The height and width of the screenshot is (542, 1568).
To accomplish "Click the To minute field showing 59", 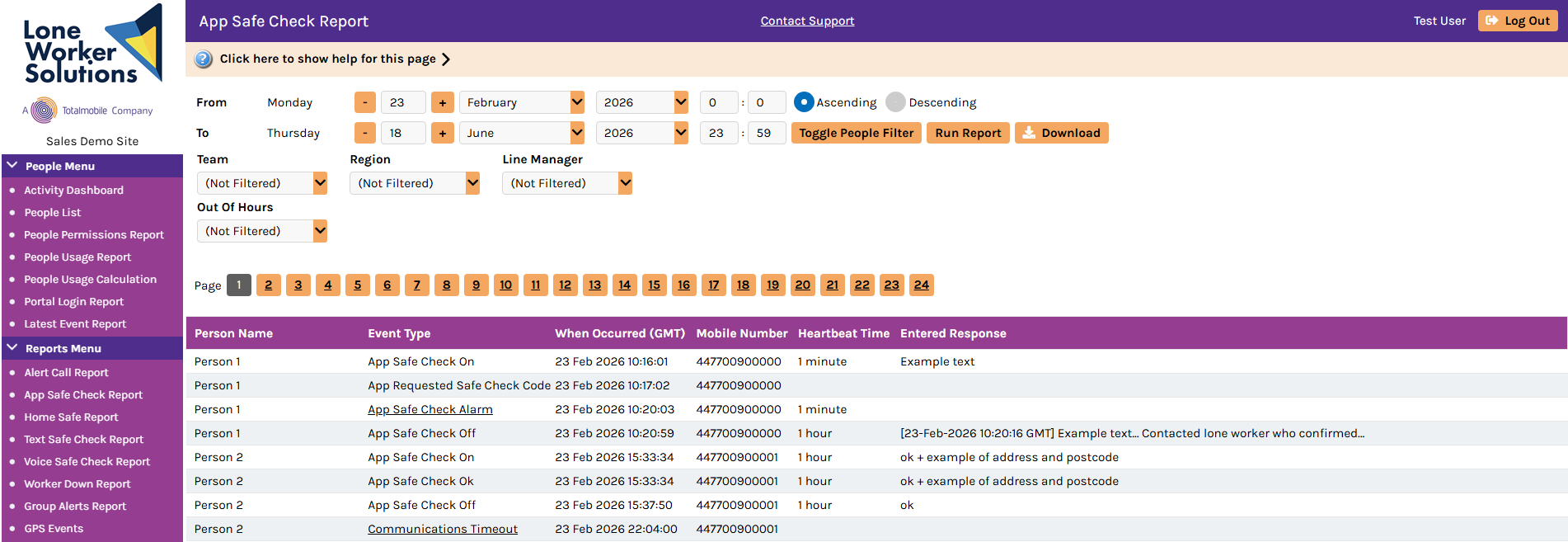I will point(767,133).
